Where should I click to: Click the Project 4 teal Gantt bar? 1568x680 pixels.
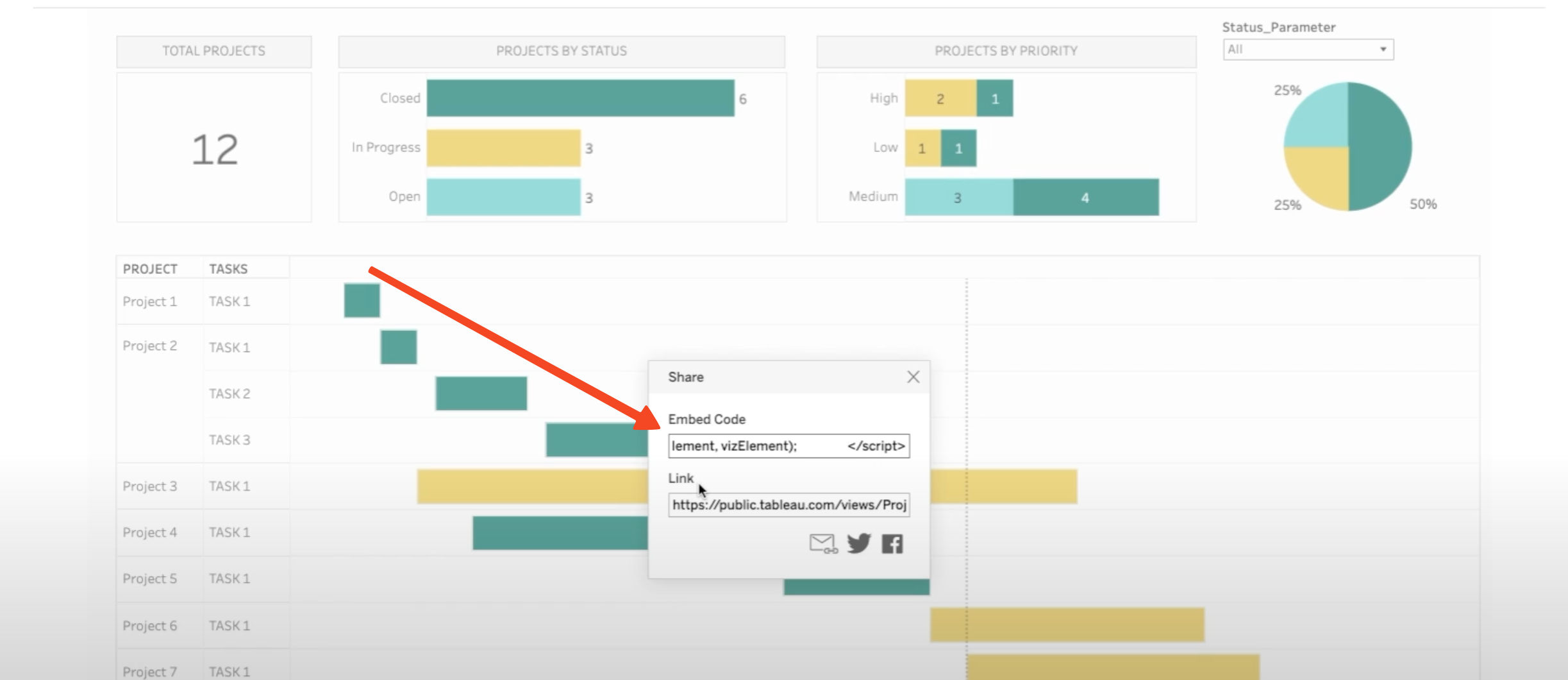pos(560,532)
